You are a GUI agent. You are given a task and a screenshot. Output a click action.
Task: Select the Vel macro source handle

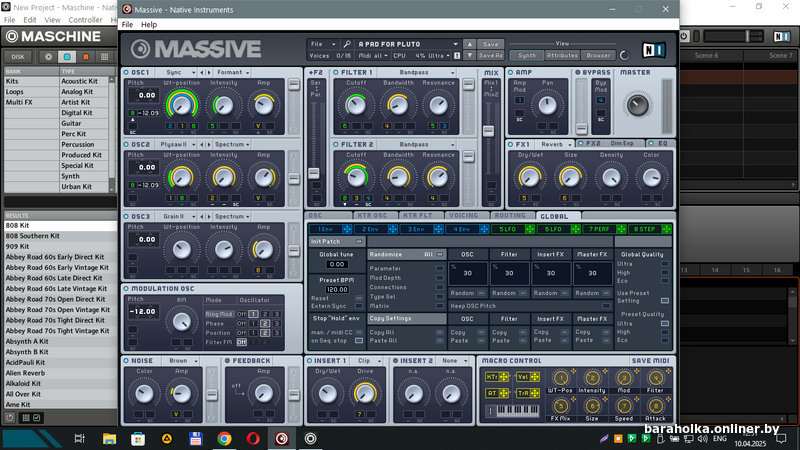528,377
